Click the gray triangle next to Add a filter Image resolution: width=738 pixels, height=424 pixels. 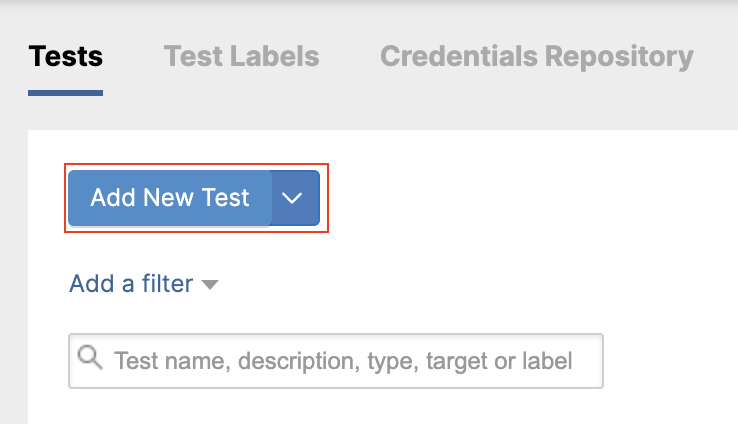(x=210, y=285)
